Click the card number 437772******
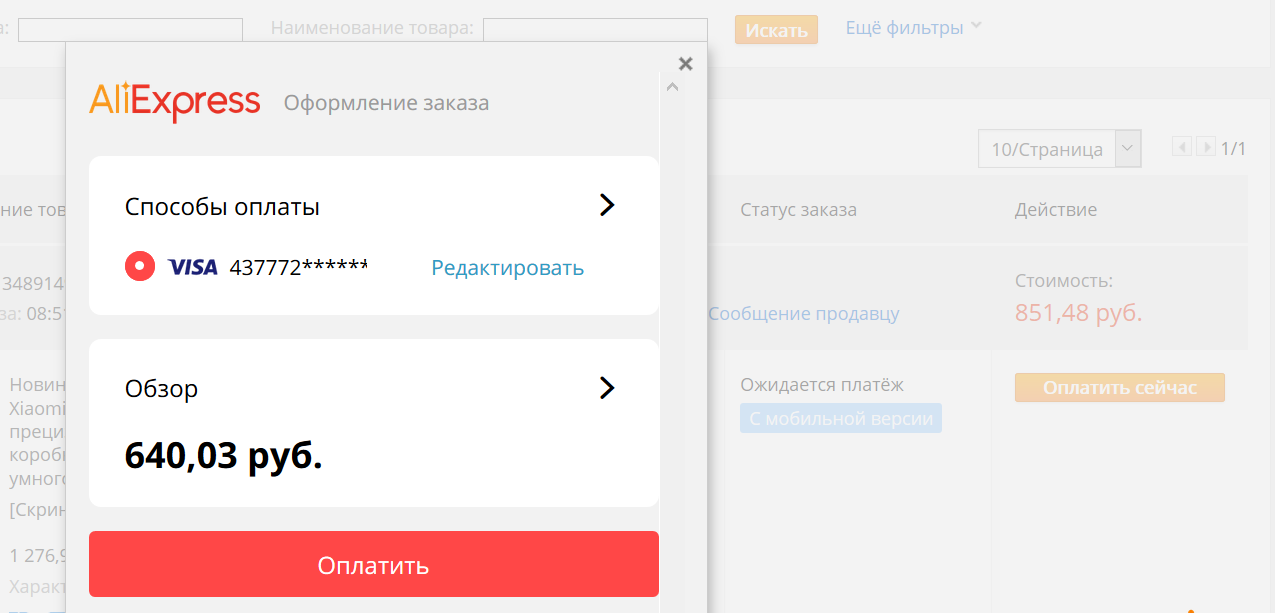This screenshot has height=613, width=1275. click(x=299, y=268)
